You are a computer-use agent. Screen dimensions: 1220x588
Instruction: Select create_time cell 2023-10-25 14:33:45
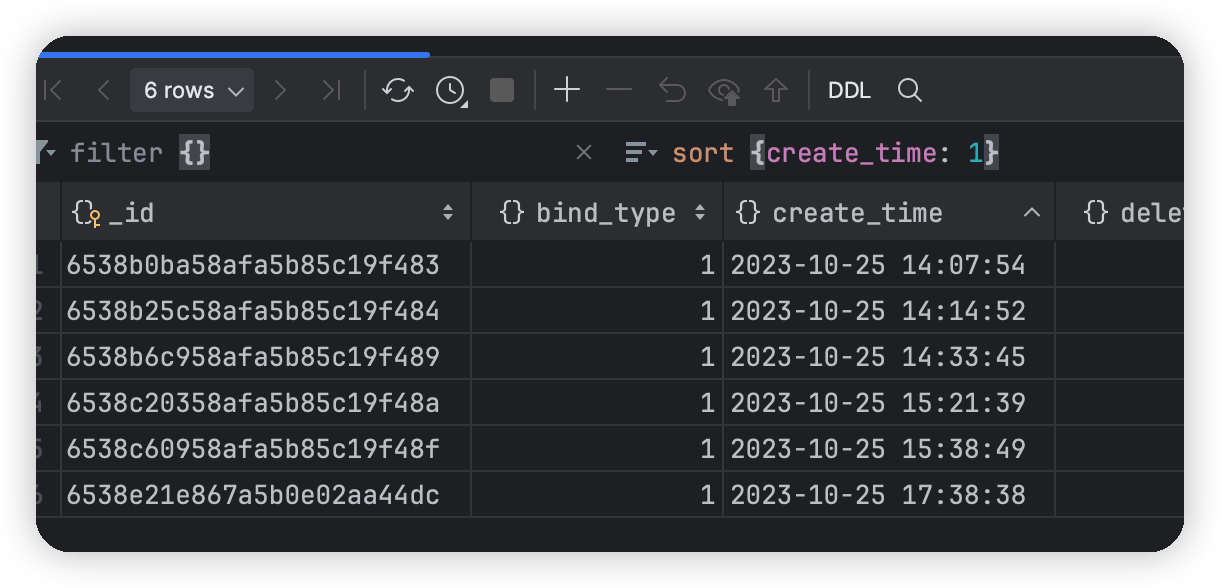[x=889, y=357]
